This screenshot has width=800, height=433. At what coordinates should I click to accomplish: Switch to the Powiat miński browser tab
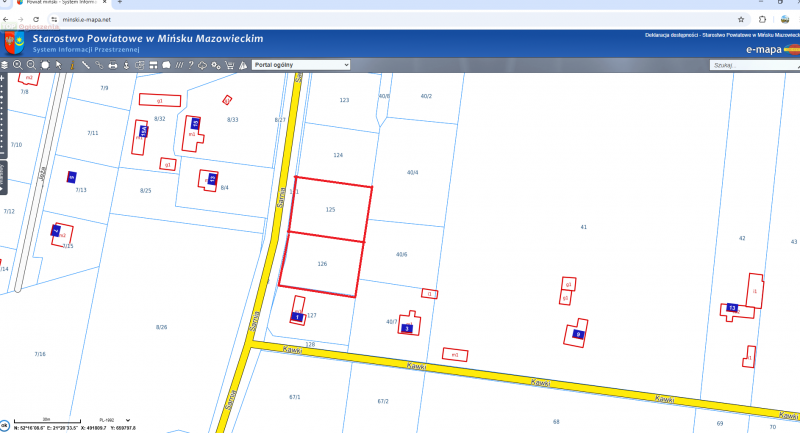(60, 3)
